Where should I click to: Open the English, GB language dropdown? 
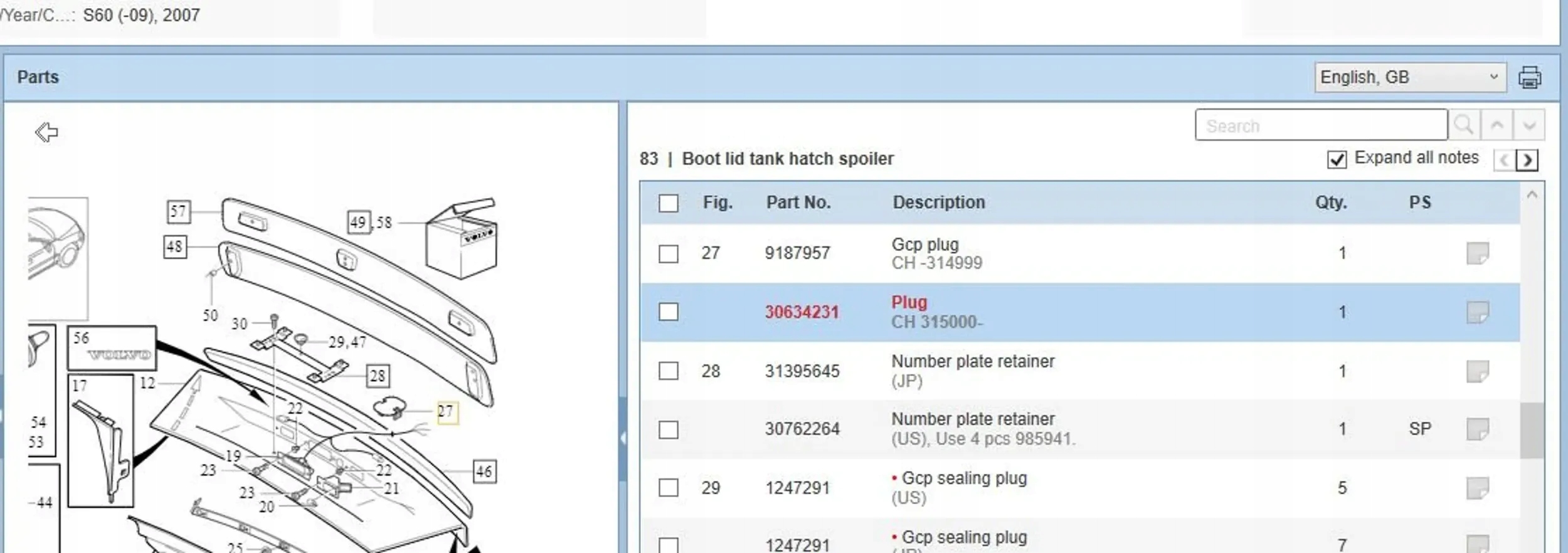click(x=1410, y=77)
